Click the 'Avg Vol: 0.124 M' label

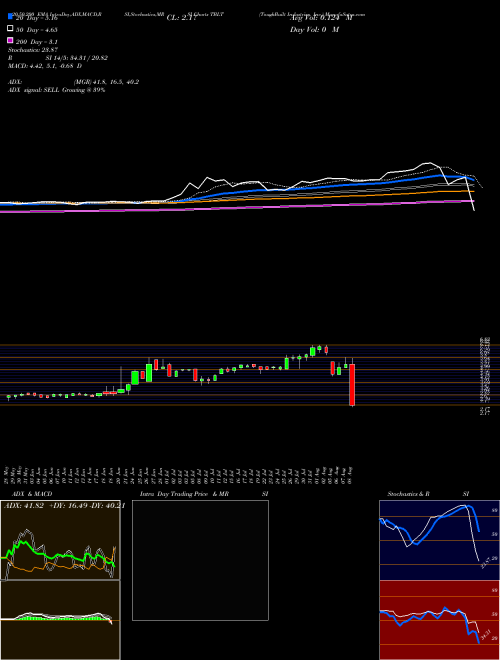tap(321, 18)
